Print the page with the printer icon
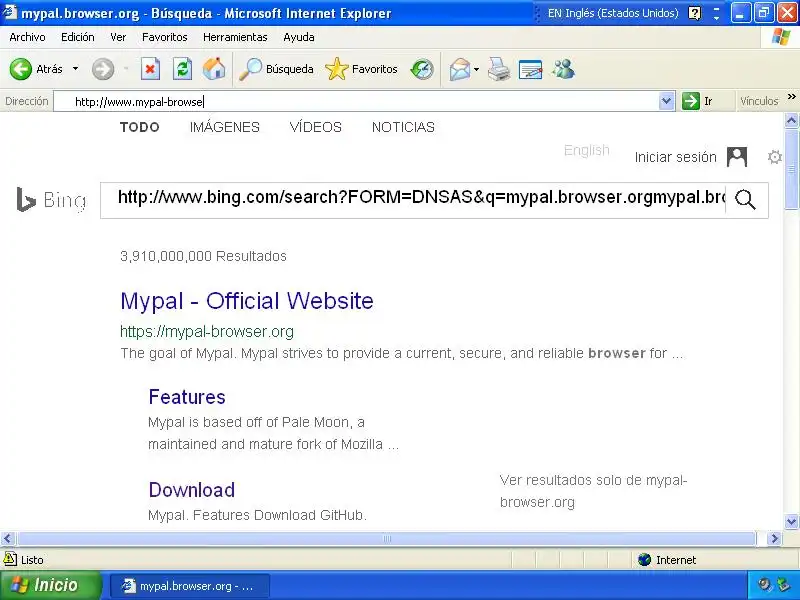Image resolution: width=800 pixels, height=600 pixels. click(x=498, y=69)
